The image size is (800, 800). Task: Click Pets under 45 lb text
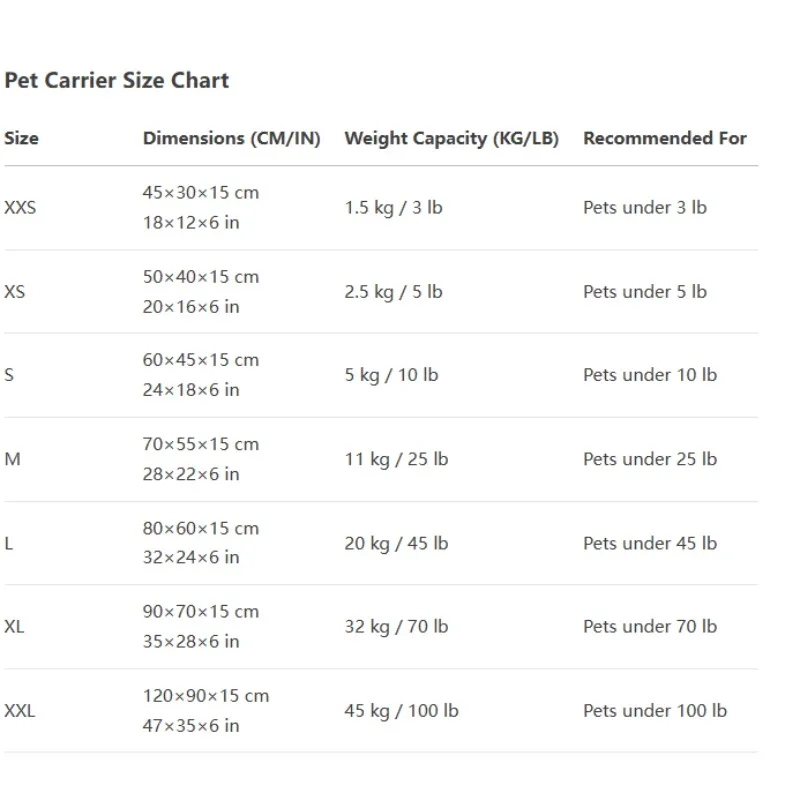point(650,543)
